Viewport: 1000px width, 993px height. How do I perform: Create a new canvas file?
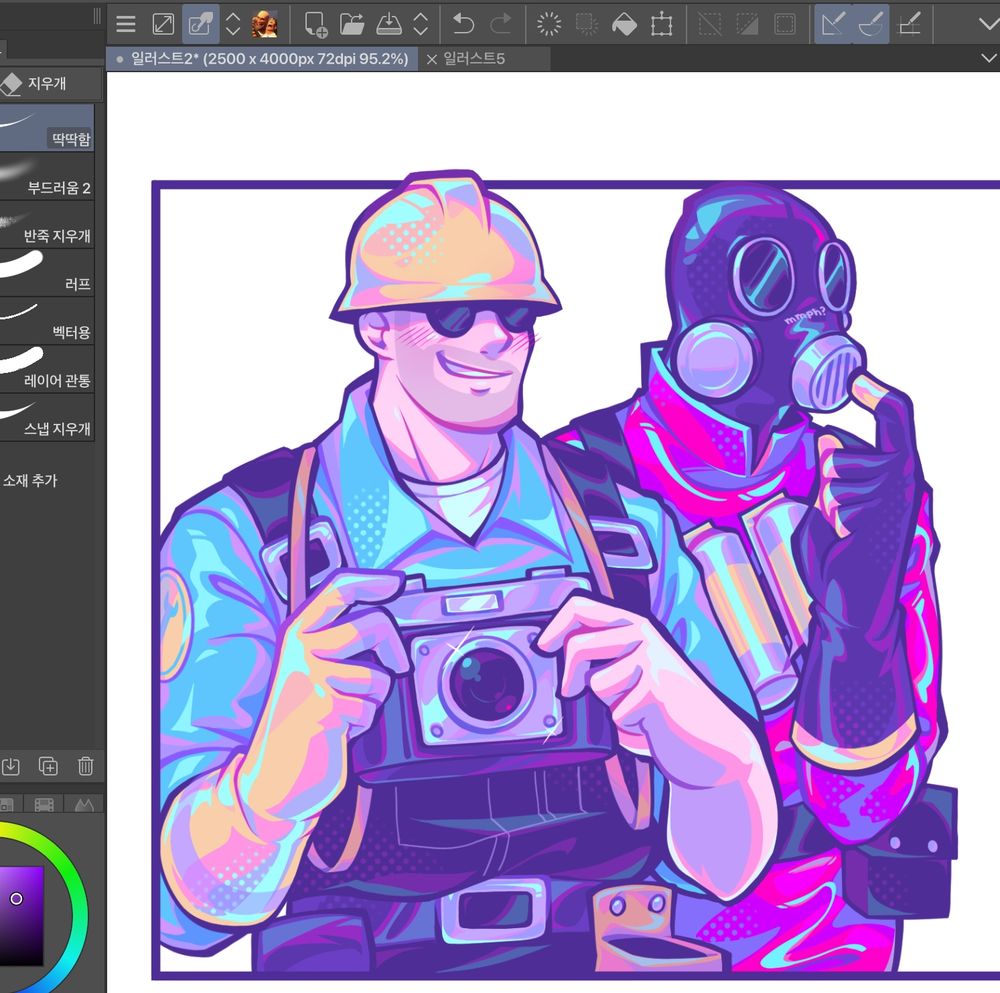[315, 24]
